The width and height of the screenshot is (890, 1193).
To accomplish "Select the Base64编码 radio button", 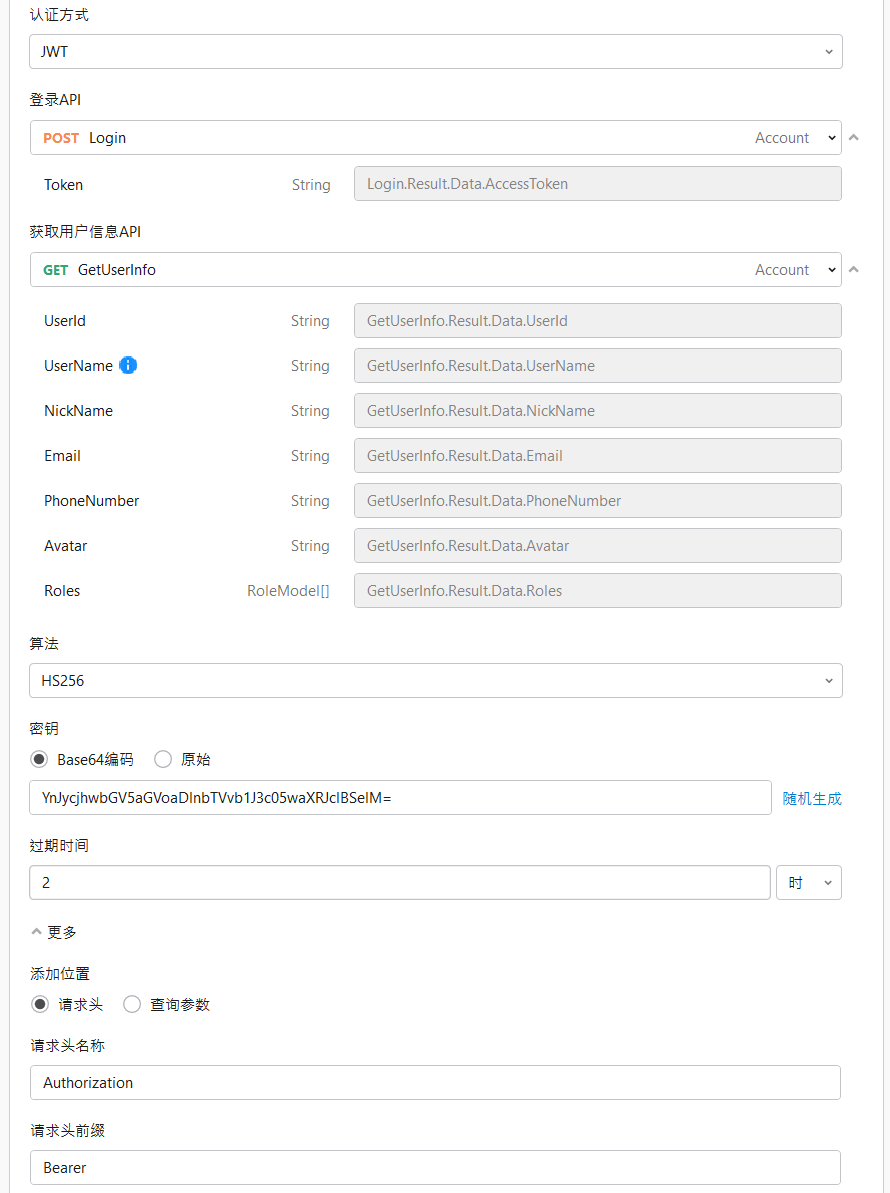I will (40, 759).
